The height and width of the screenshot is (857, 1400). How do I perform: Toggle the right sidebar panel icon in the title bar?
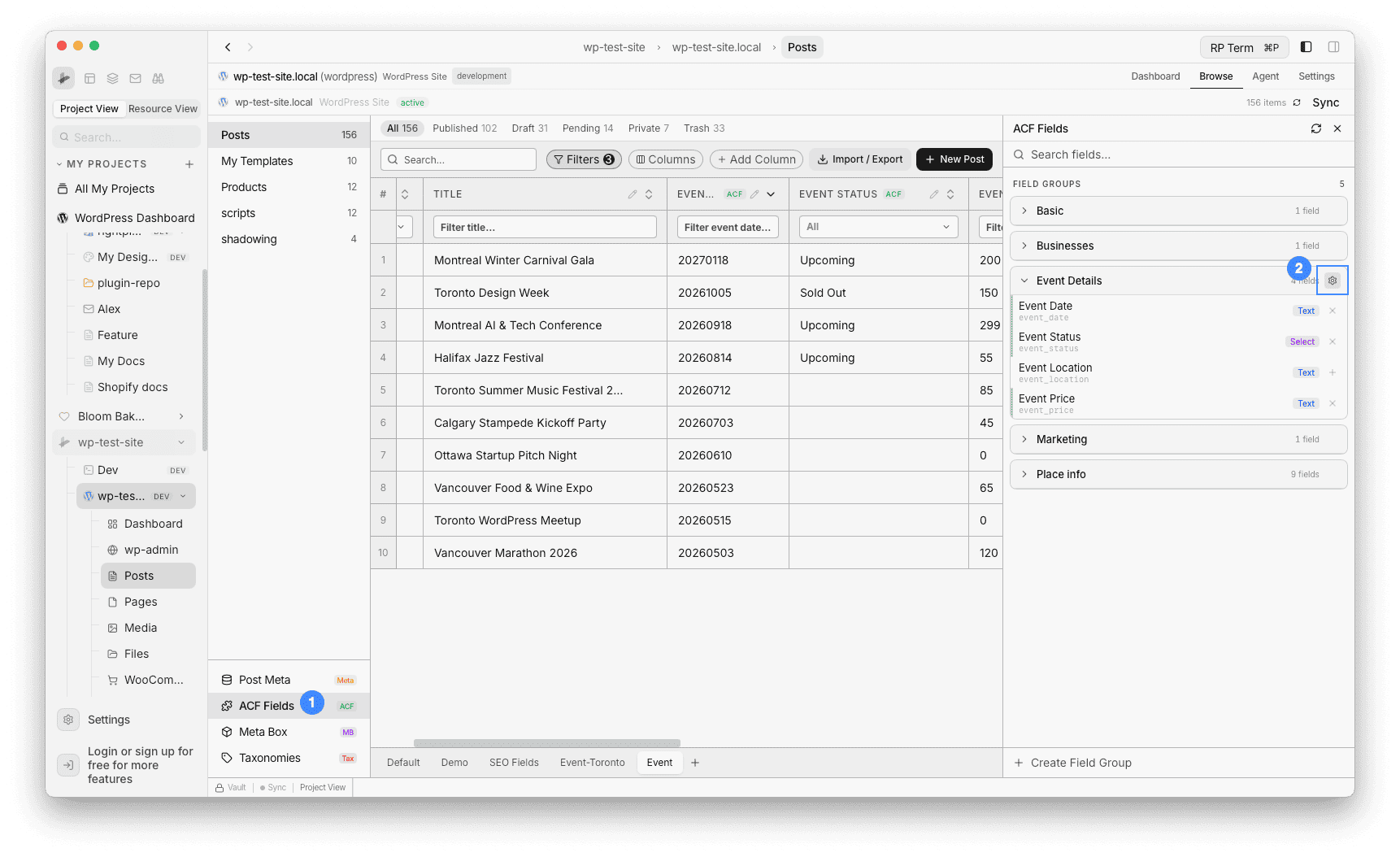point(1334,47)
